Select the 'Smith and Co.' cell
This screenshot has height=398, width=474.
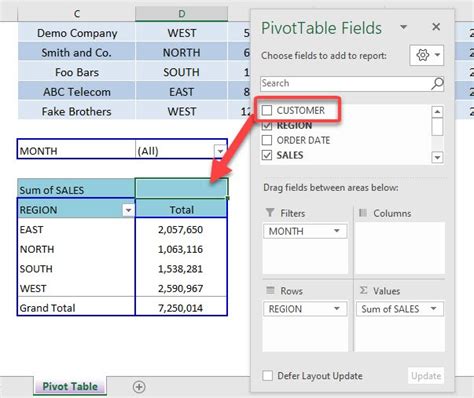click(x=77, y=52)
